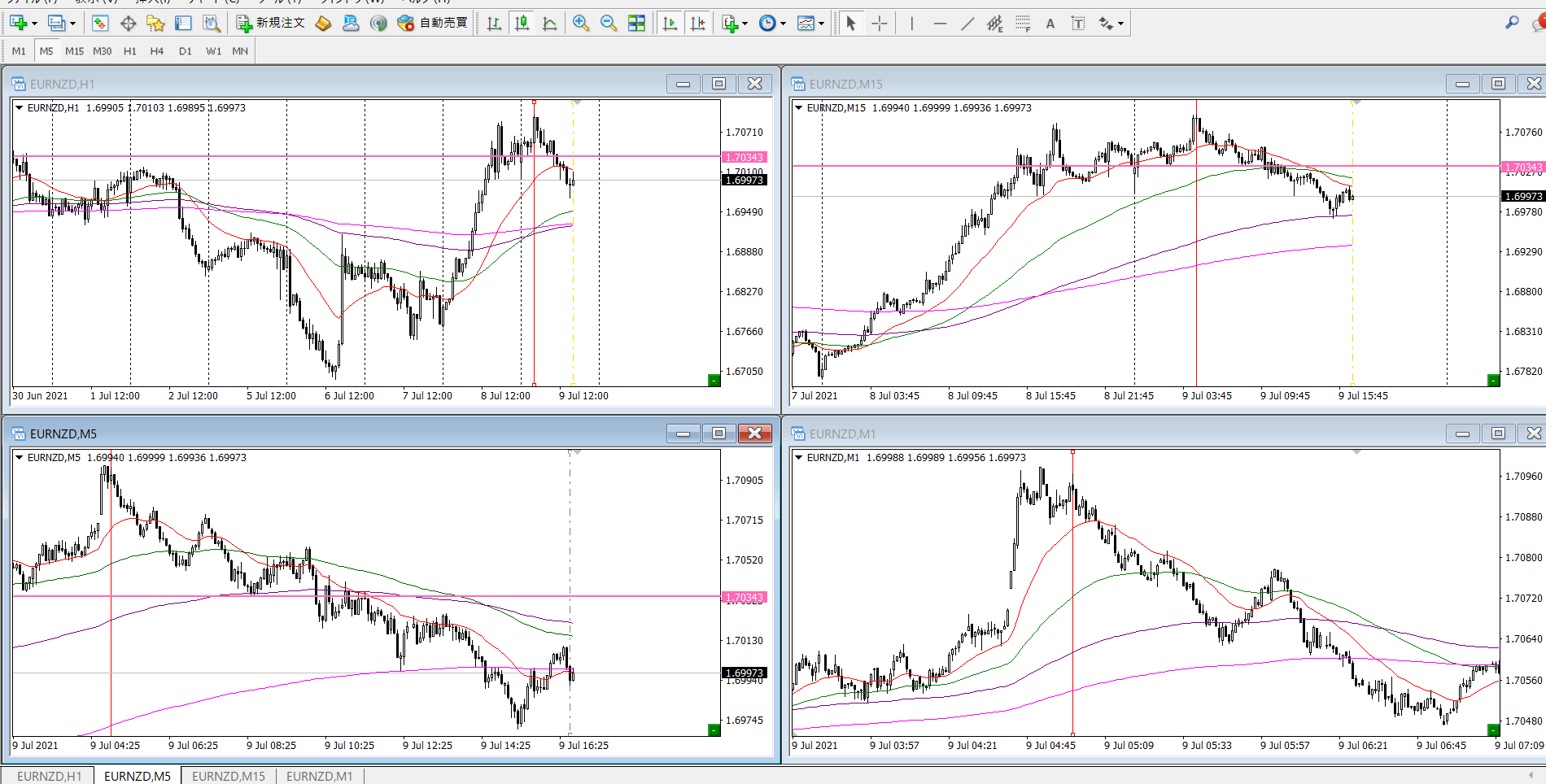The height and width of the screenshot is (784, 1546).
Task: Toggle the AutoTrading (自動売買) button
Action: pyautogui.click(x=433, y=23)
